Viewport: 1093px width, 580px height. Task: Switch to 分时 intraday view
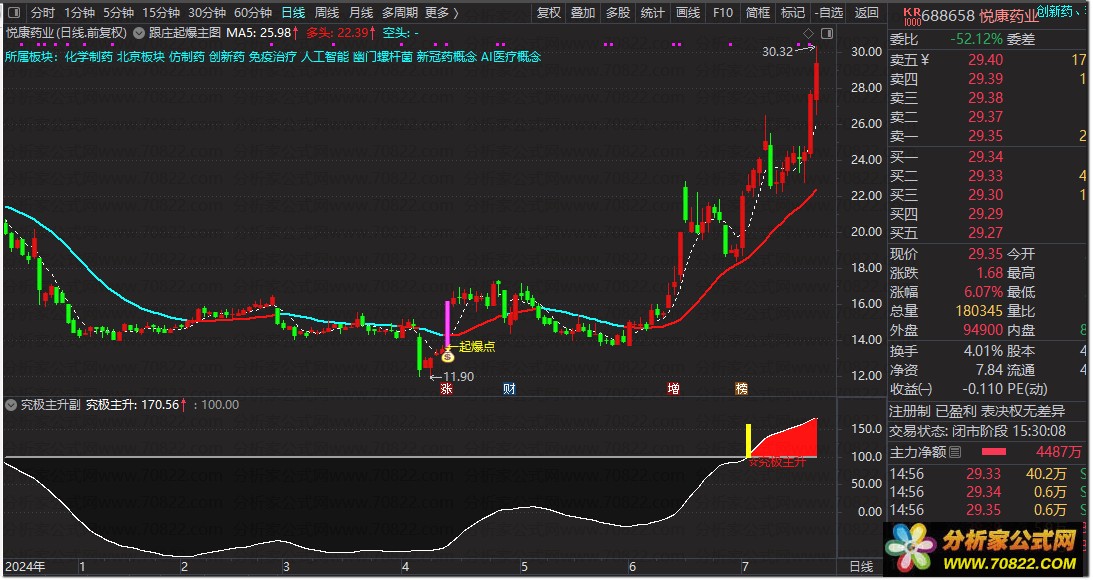coord(43,13)
